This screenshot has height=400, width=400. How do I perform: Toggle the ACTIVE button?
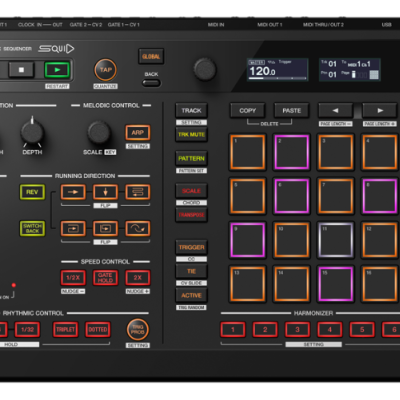click(191, 295)
